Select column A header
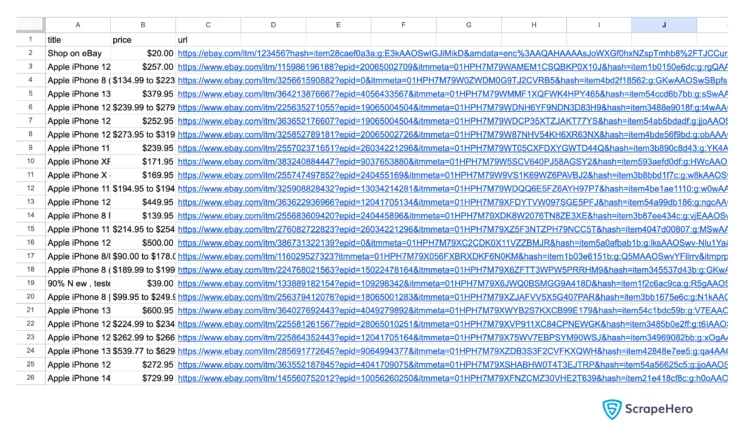The height and width of the screenshot is (439, 744). [78, 25]
